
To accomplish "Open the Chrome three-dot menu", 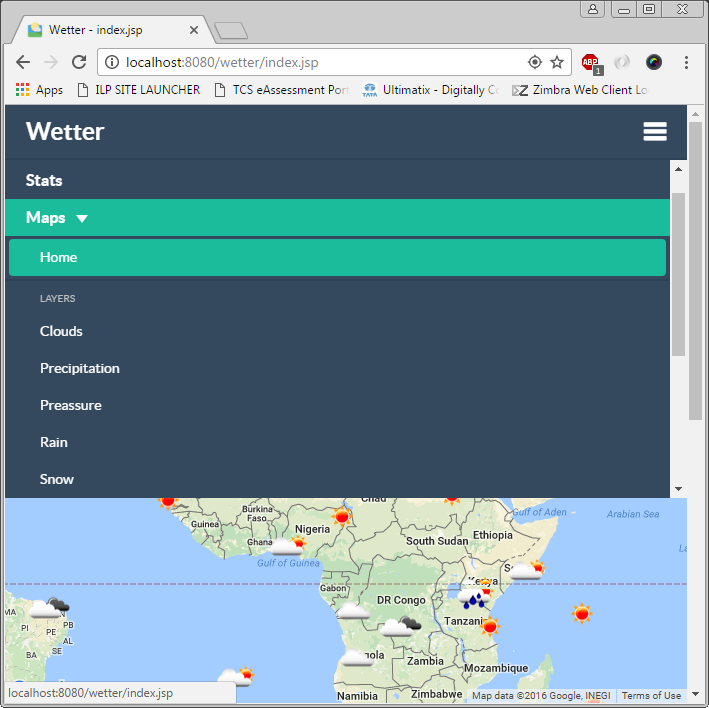I will pos(686,62).
